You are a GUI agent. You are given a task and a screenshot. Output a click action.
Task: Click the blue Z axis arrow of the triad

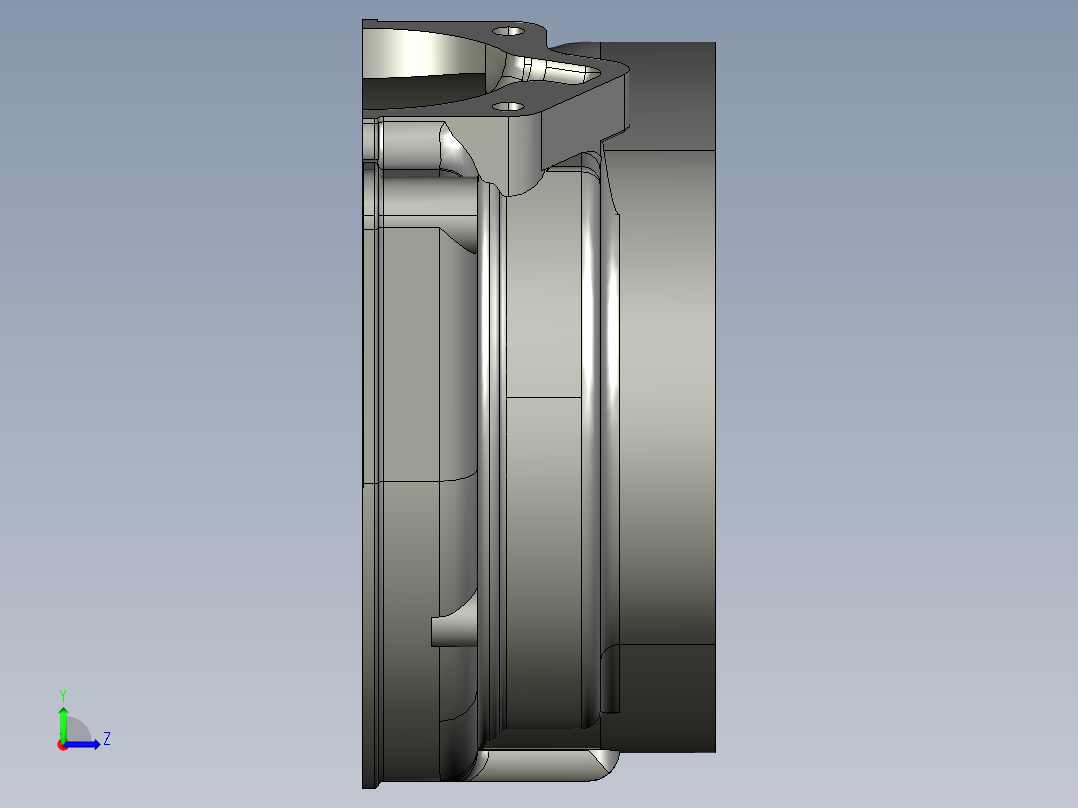click(x=84, y=744)
